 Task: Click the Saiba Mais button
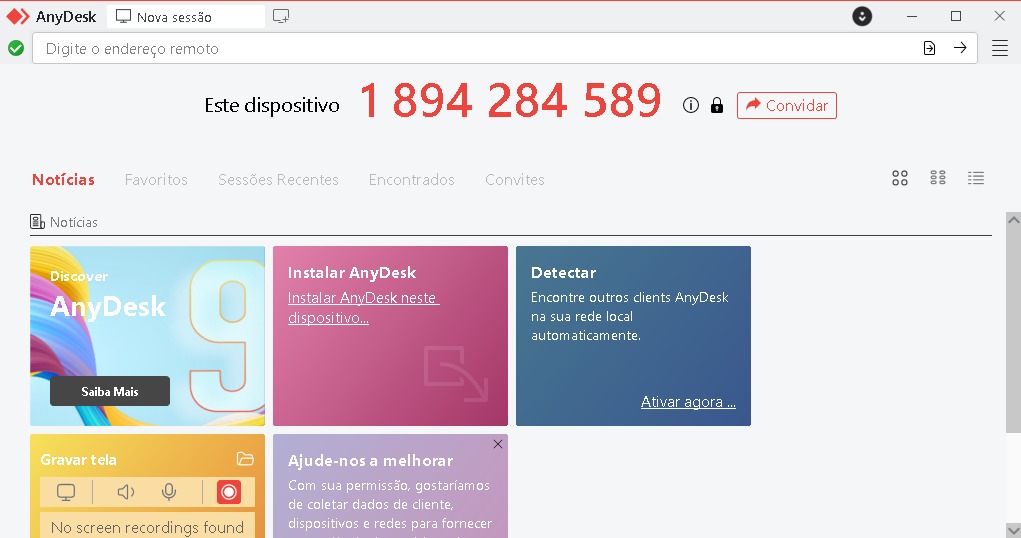(x=110, y=391)
